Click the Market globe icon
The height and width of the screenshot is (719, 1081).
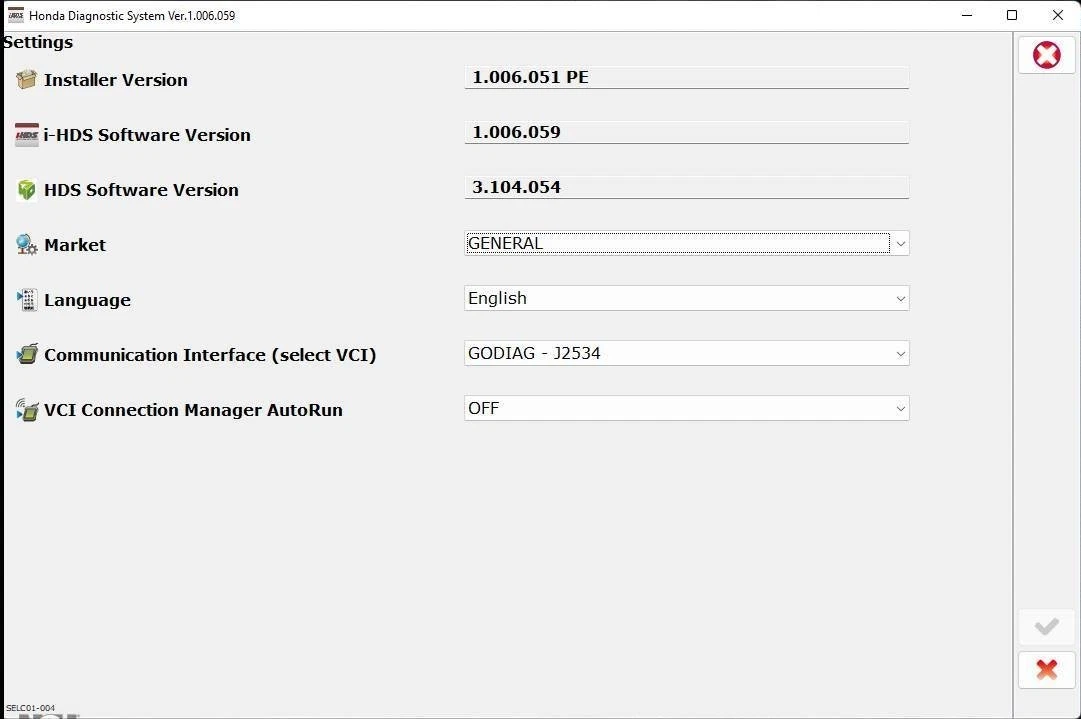pyautogui.click(x=26, y=245)
